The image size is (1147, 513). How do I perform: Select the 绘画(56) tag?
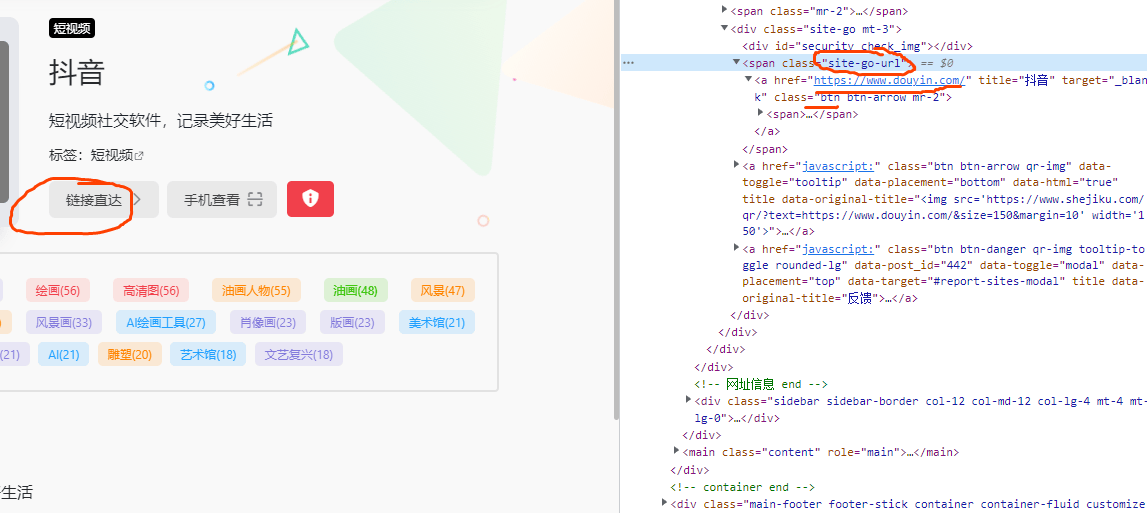coord(58,291)
